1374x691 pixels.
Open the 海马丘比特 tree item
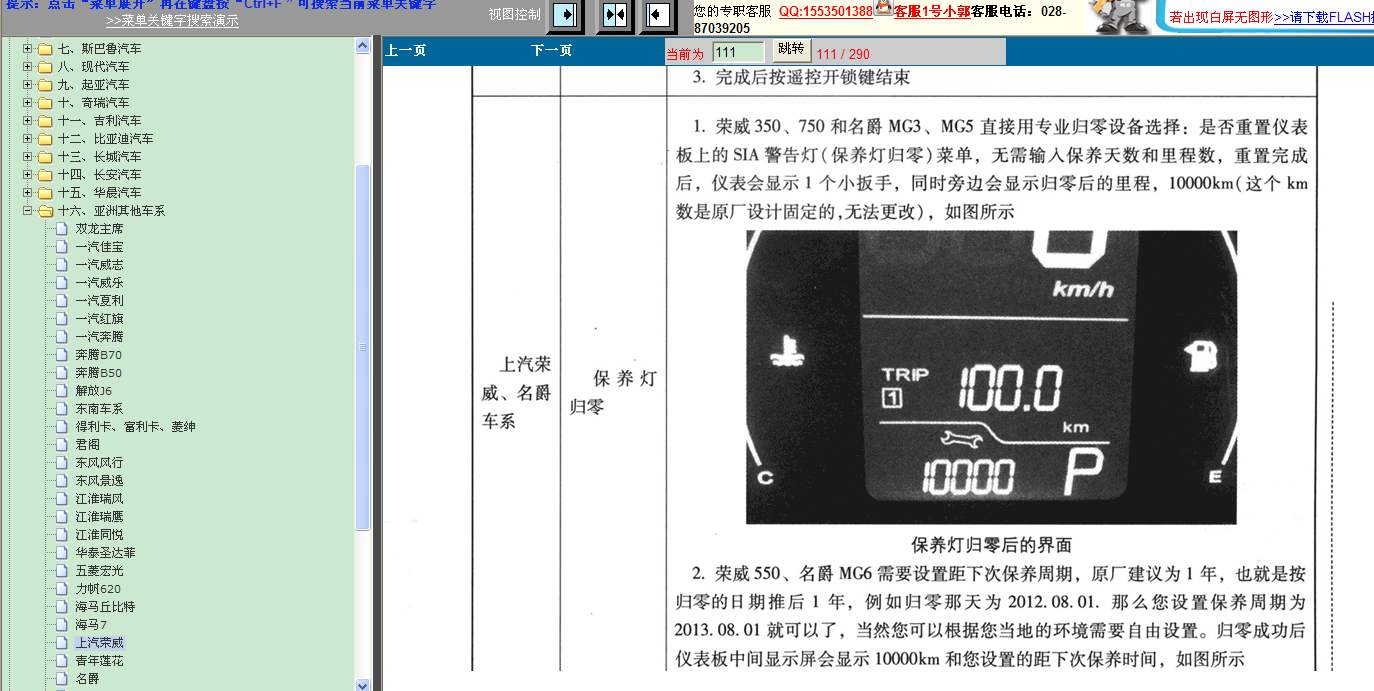106,607
